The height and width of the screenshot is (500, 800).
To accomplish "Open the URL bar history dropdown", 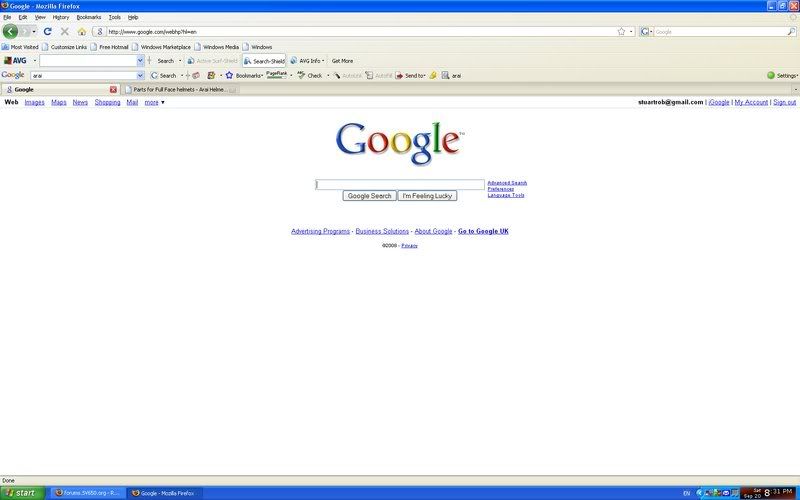I will coord(631,32).
